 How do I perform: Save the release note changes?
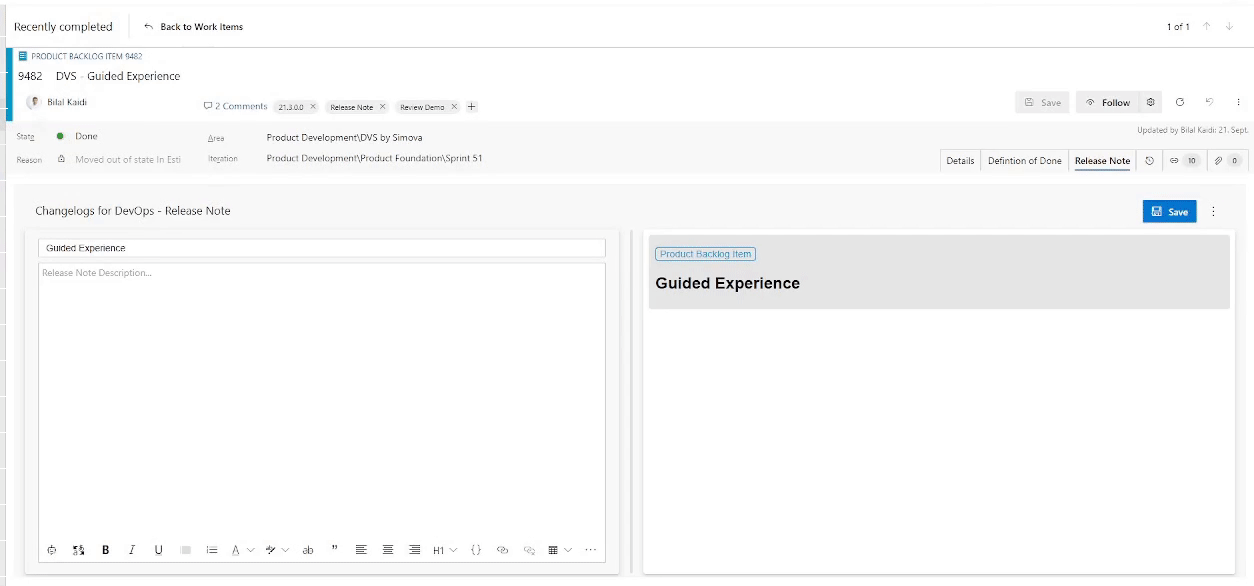point(1169,211)
